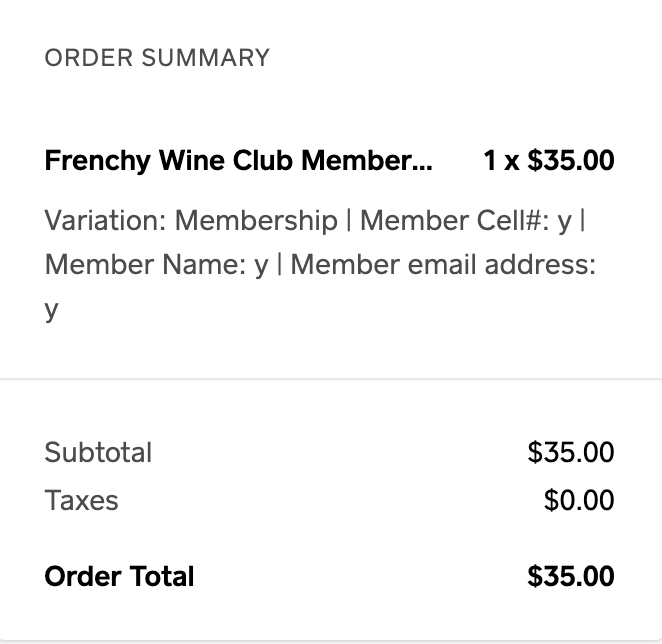
Task: Click the ORDER SUMMARY heading
Action: (x=157, y=58)
